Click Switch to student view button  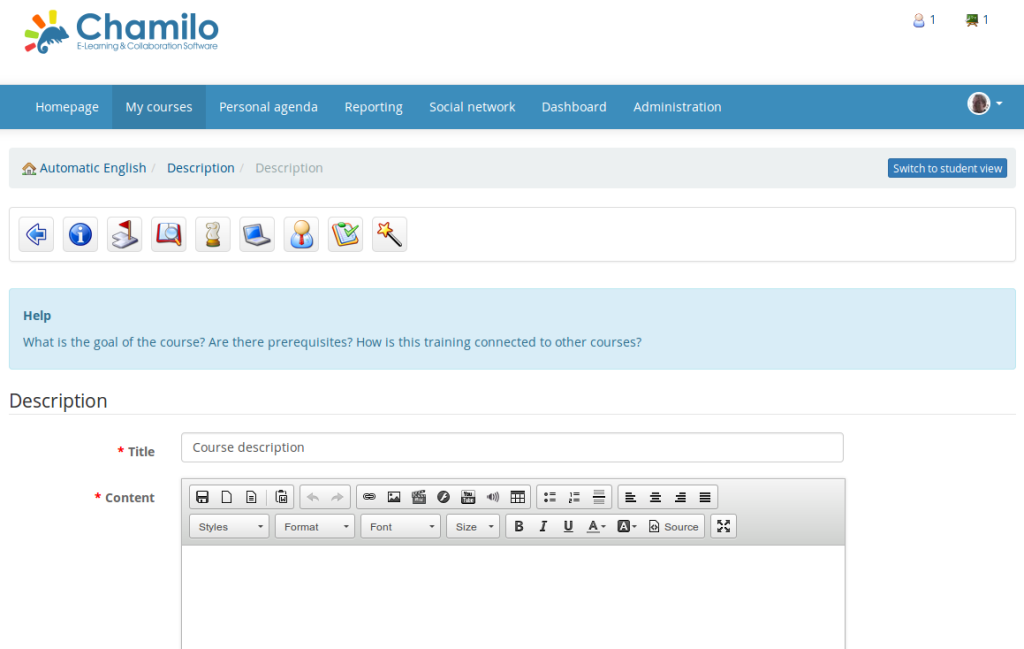[947, 168]
